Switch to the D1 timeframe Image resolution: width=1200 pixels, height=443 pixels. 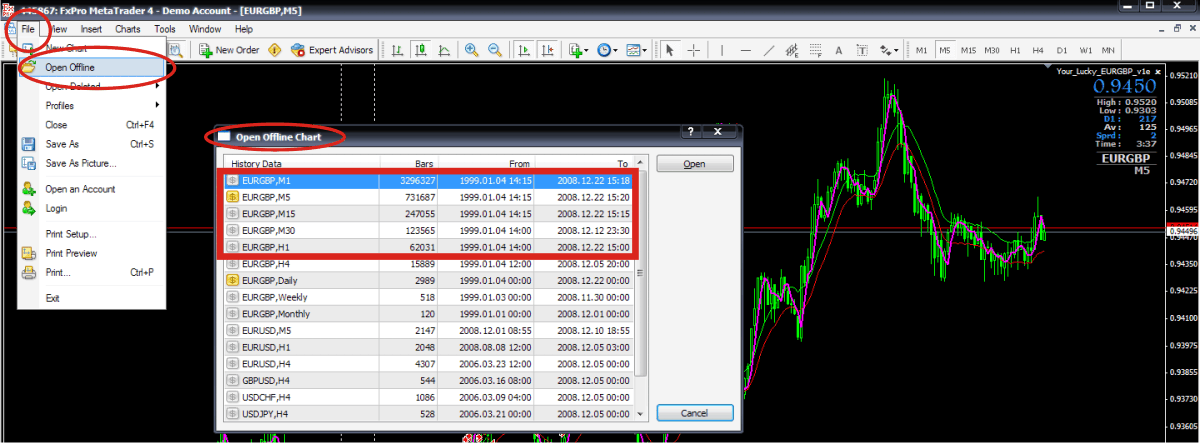click(x=1062, y=49)
